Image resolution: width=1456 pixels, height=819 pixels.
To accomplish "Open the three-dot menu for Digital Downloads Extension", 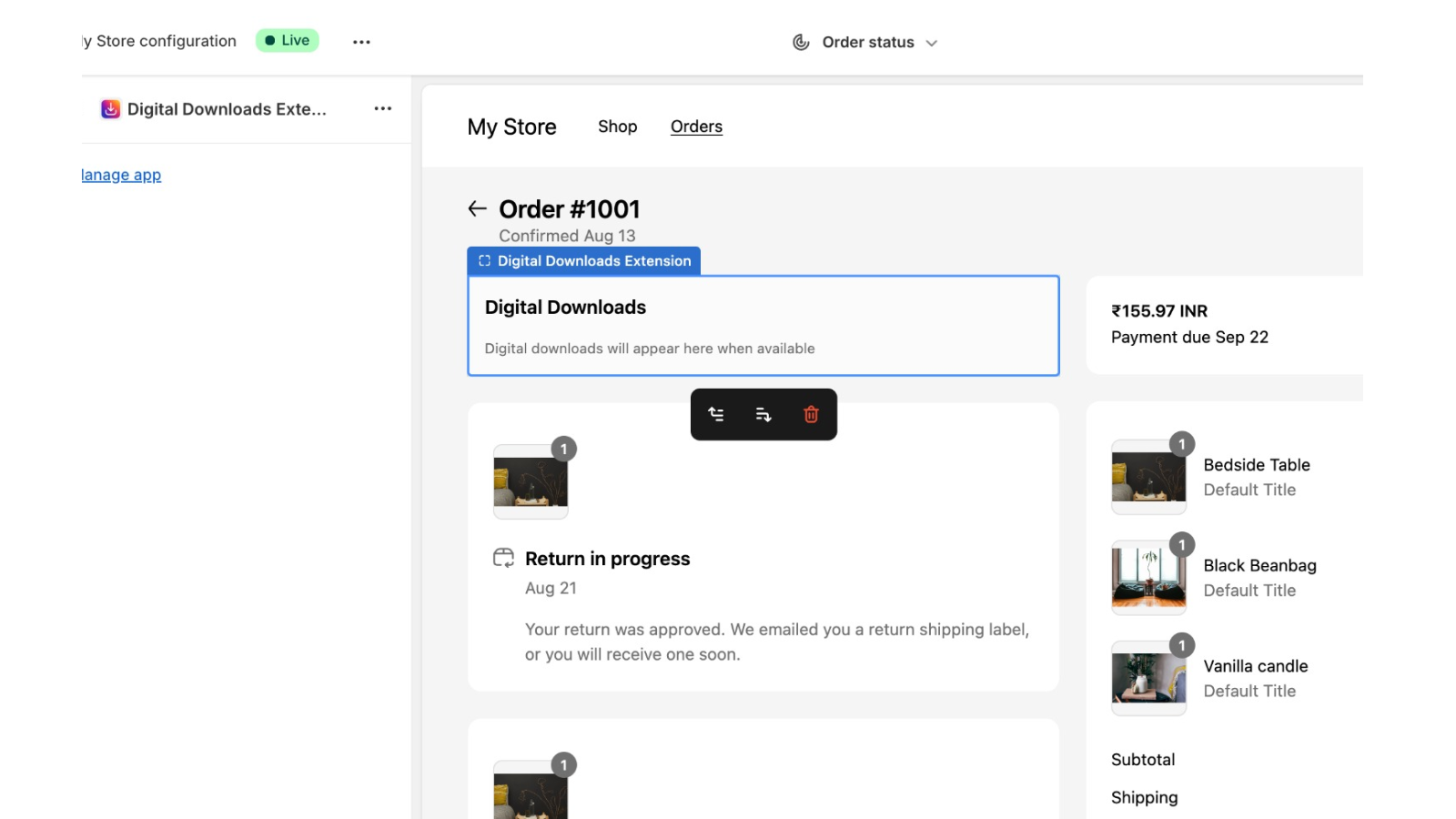I will click(x=383, y=108).
